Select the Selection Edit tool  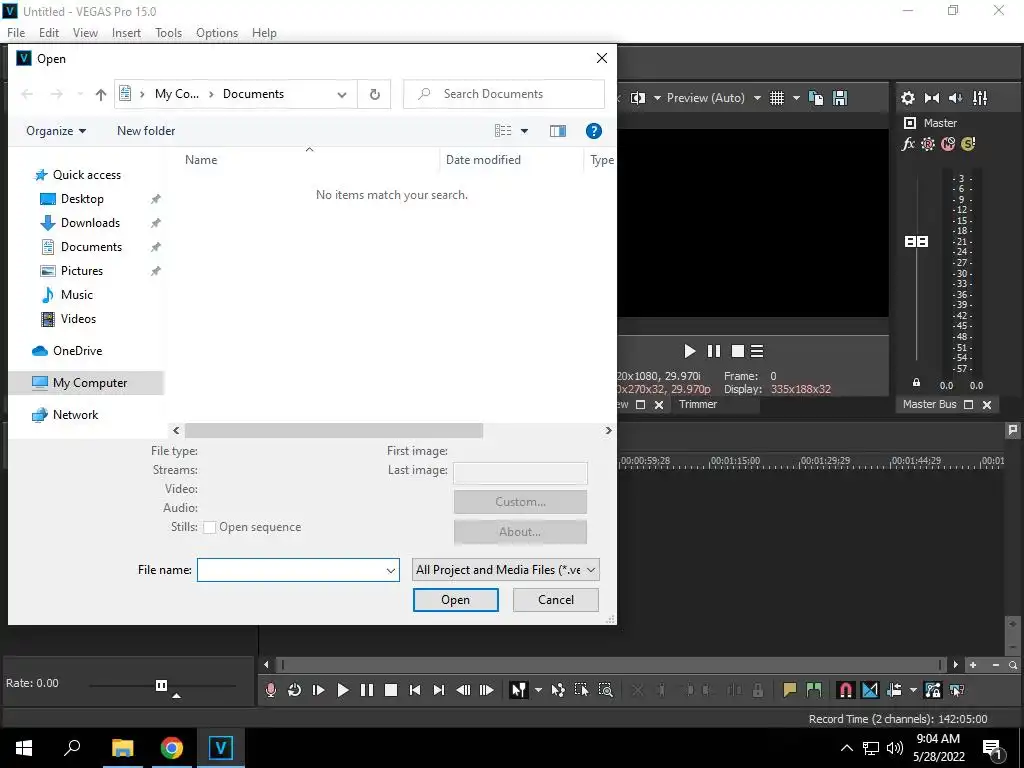pos(581,690)
